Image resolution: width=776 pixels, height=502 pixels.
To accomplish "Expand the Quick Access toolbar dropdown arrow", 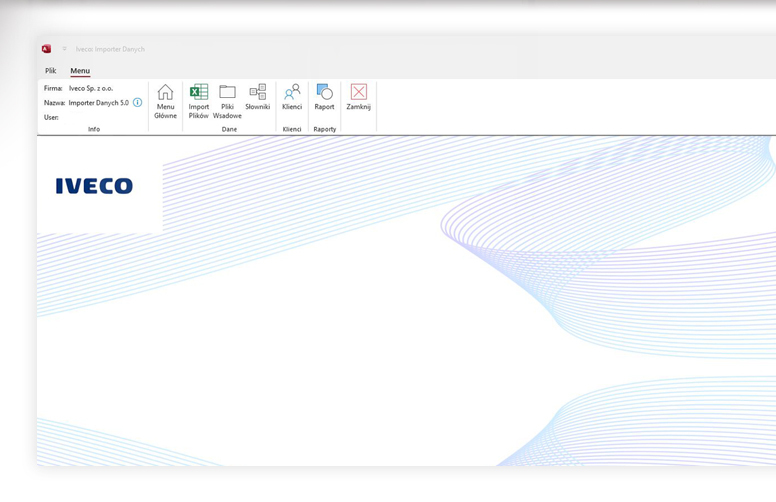I will (65, 49).
